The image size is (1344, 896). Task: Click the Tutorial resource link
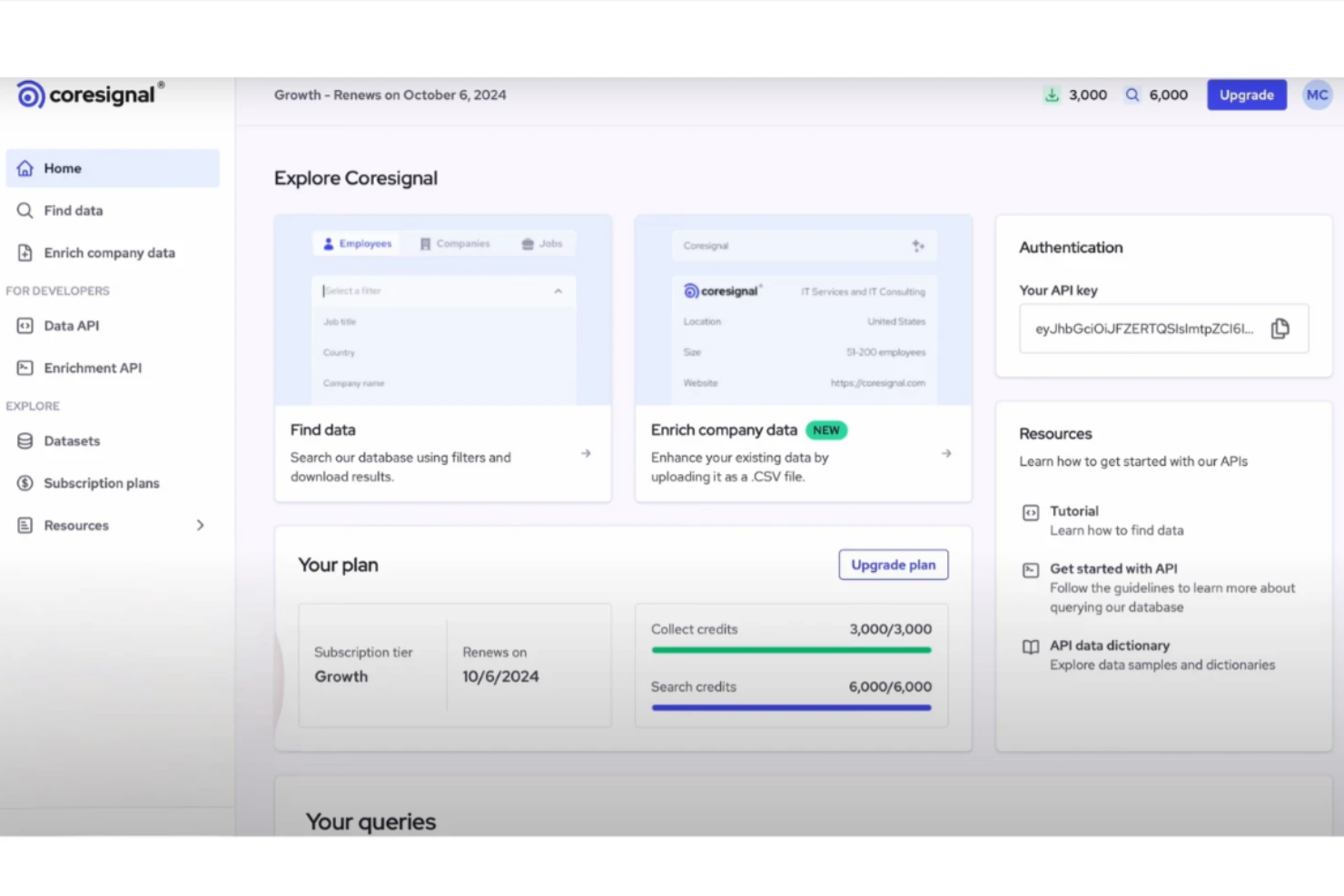[x=1074, y=510]
